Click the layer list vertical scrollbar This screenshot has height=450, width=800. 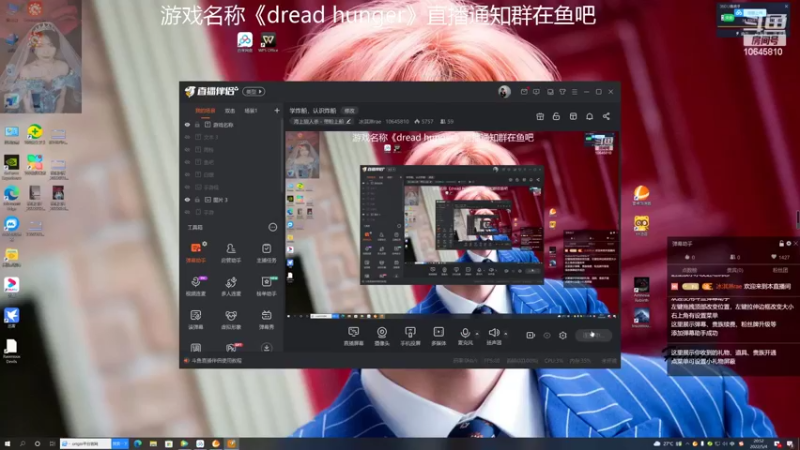pos(282,156)
